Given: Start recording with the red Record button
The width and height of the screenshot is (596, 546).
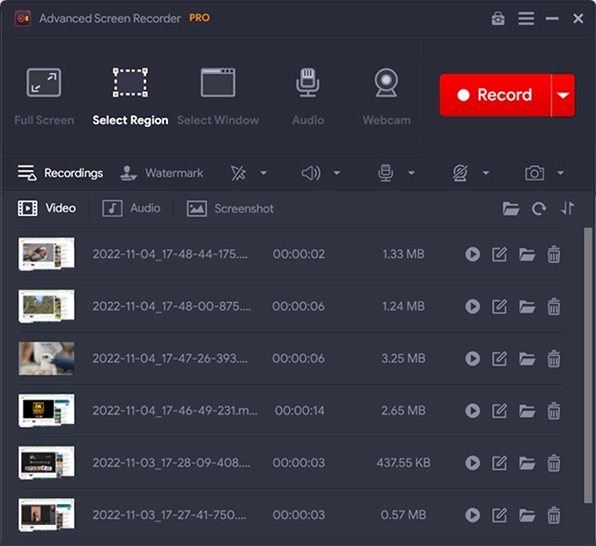Looking at the screenshot, I should tap(495, 95).
